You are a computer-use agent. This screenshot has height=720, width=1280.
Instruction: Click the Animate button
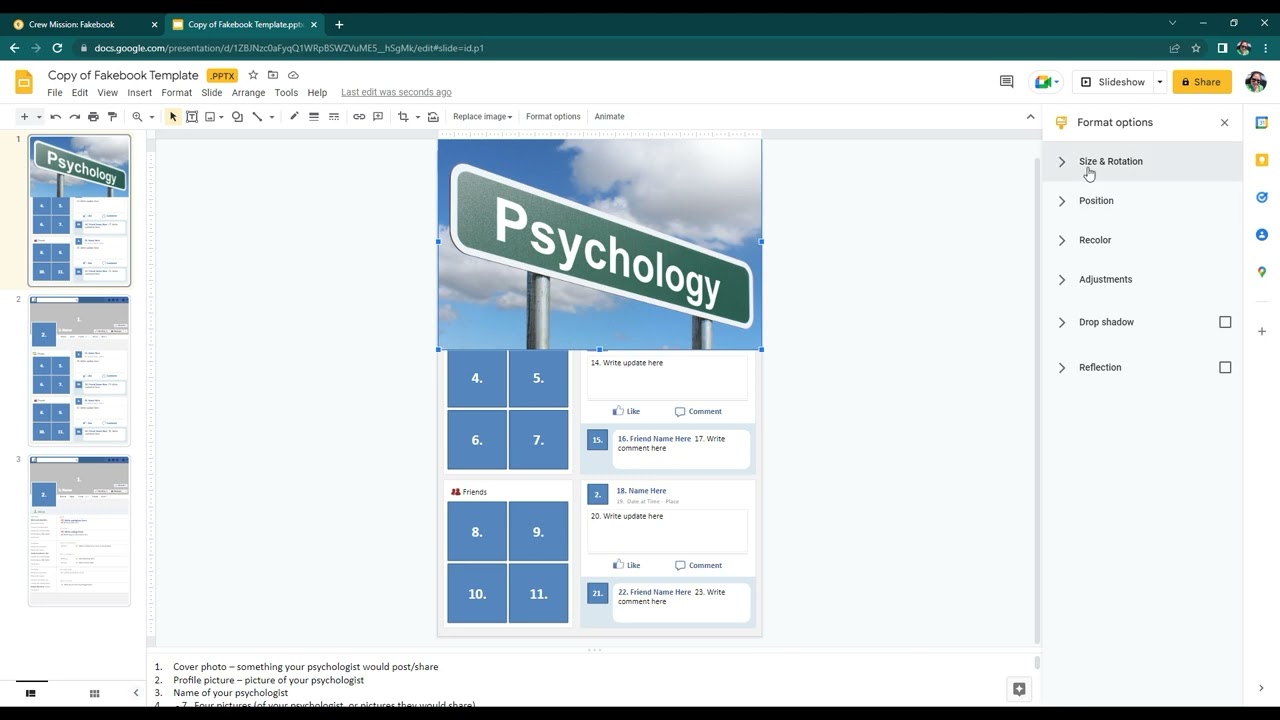[x=609, y=117]
